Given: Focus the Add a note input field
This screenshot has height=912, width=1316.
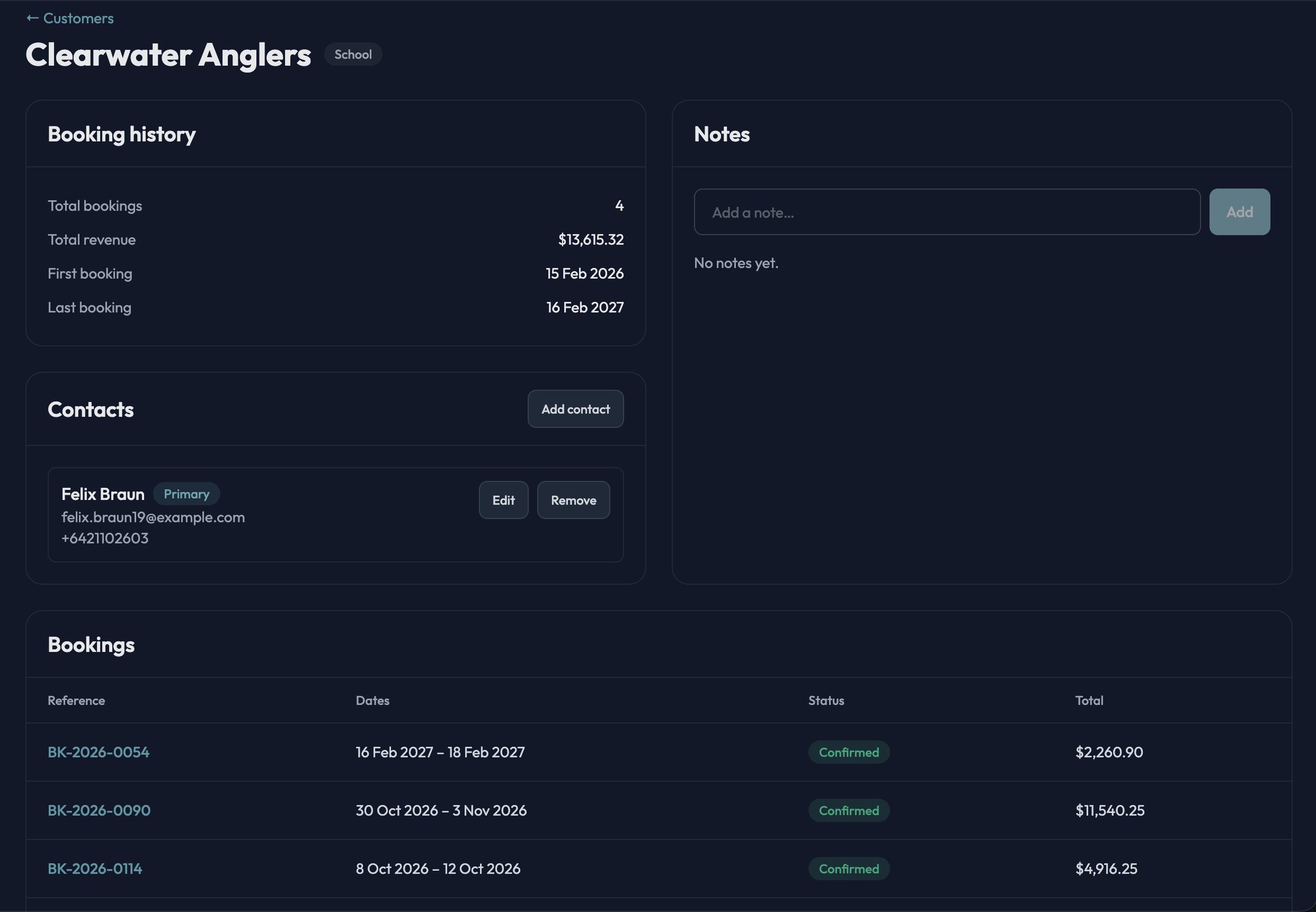Looking at the screenshot, I should click(947, 212).
